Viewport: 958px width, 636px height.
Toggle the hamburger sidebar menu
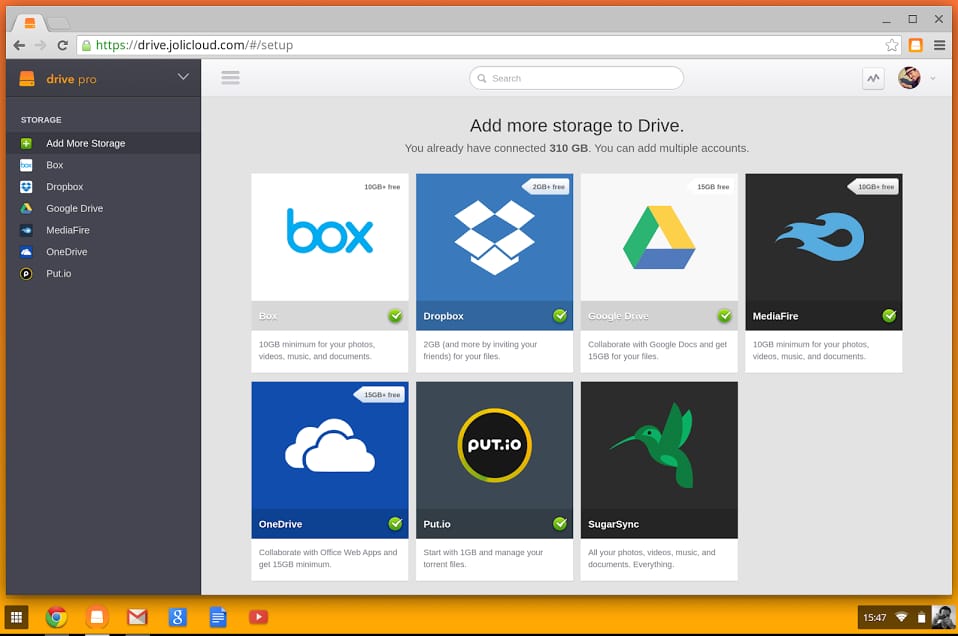(x=230, y=78)
